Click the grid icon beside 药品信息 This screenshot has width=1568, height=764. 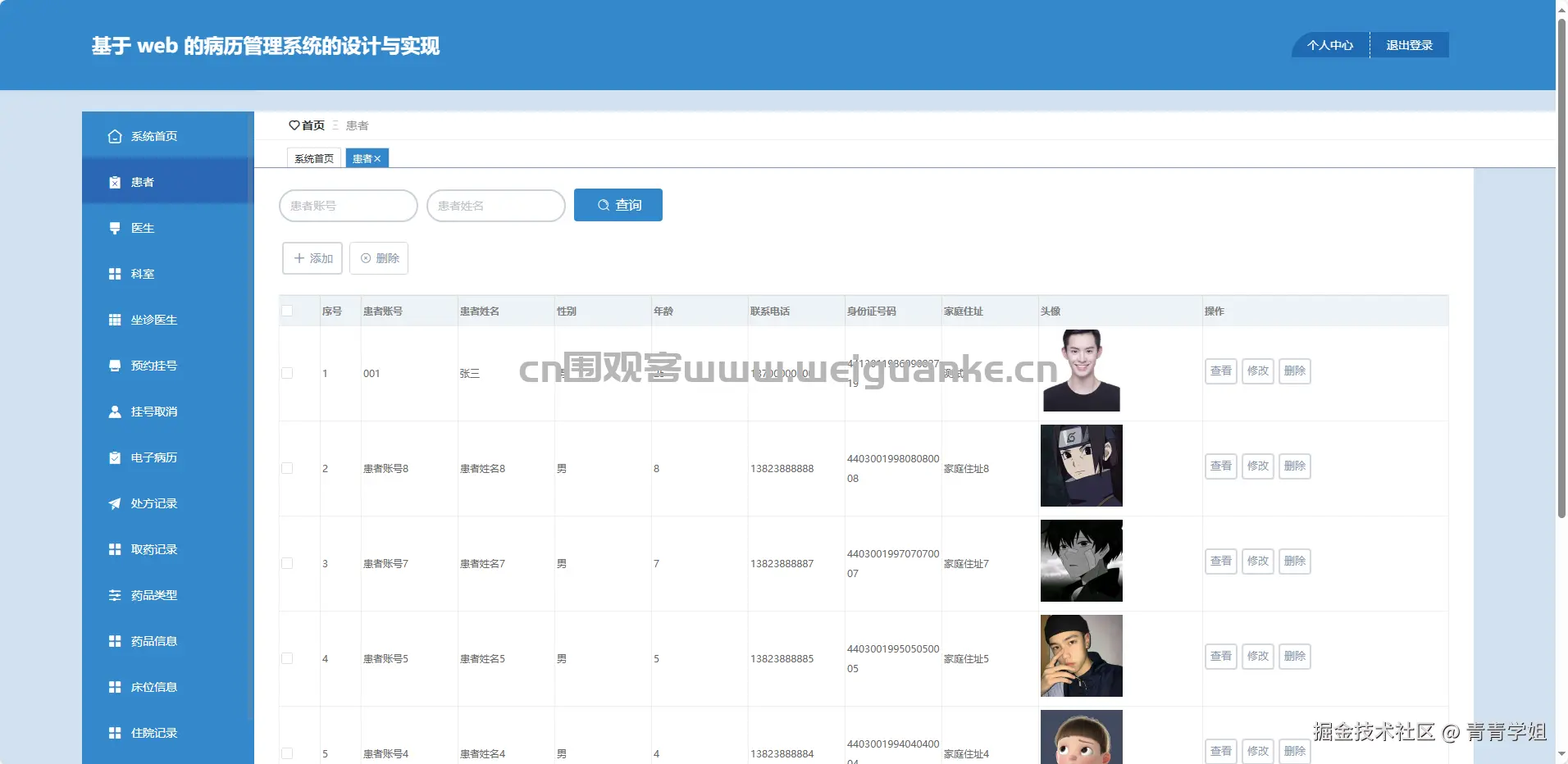(115, 641)
